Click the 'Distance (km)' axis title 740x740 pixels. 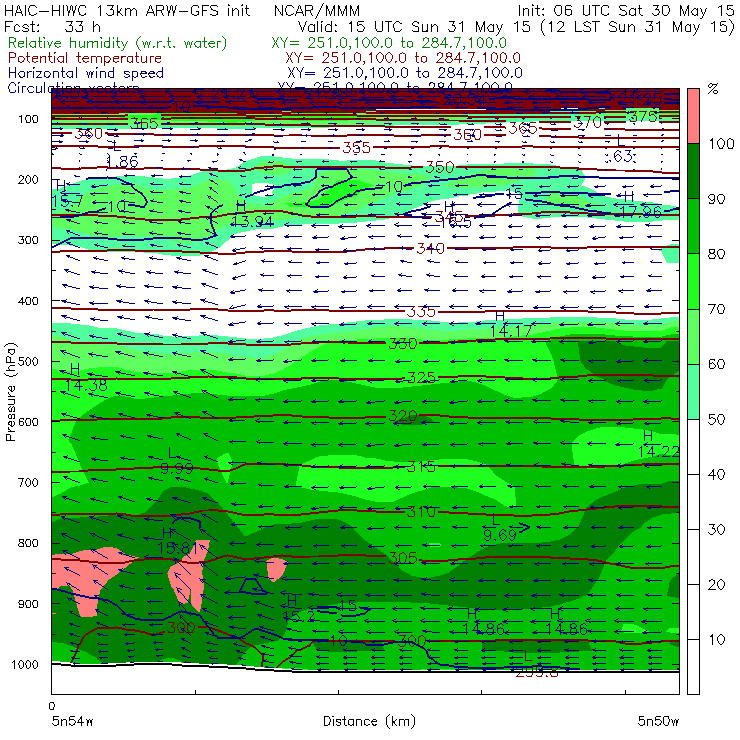pos(369,721)
